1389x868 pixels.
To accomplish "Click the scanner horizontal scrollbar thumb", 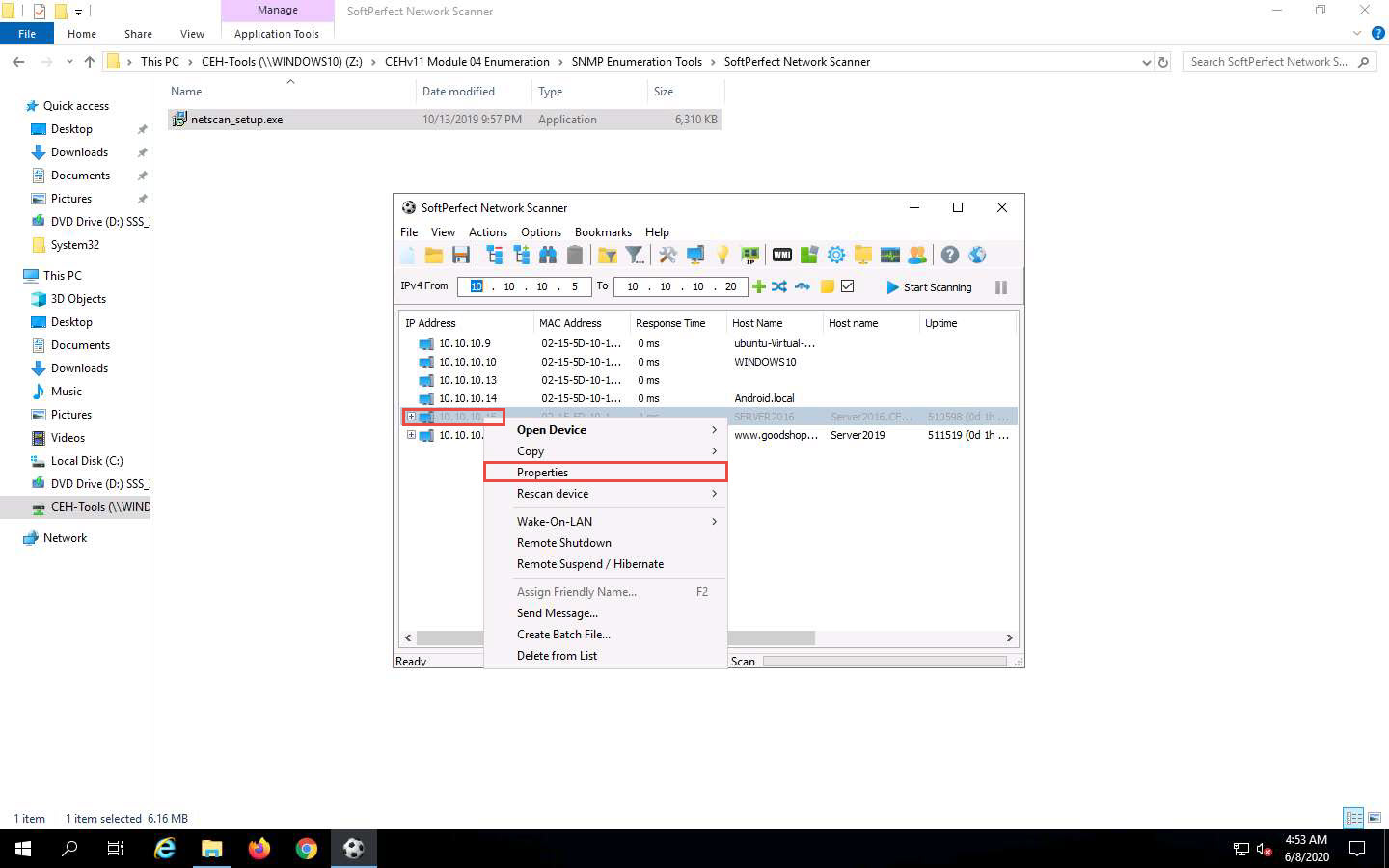I will 615,637.
